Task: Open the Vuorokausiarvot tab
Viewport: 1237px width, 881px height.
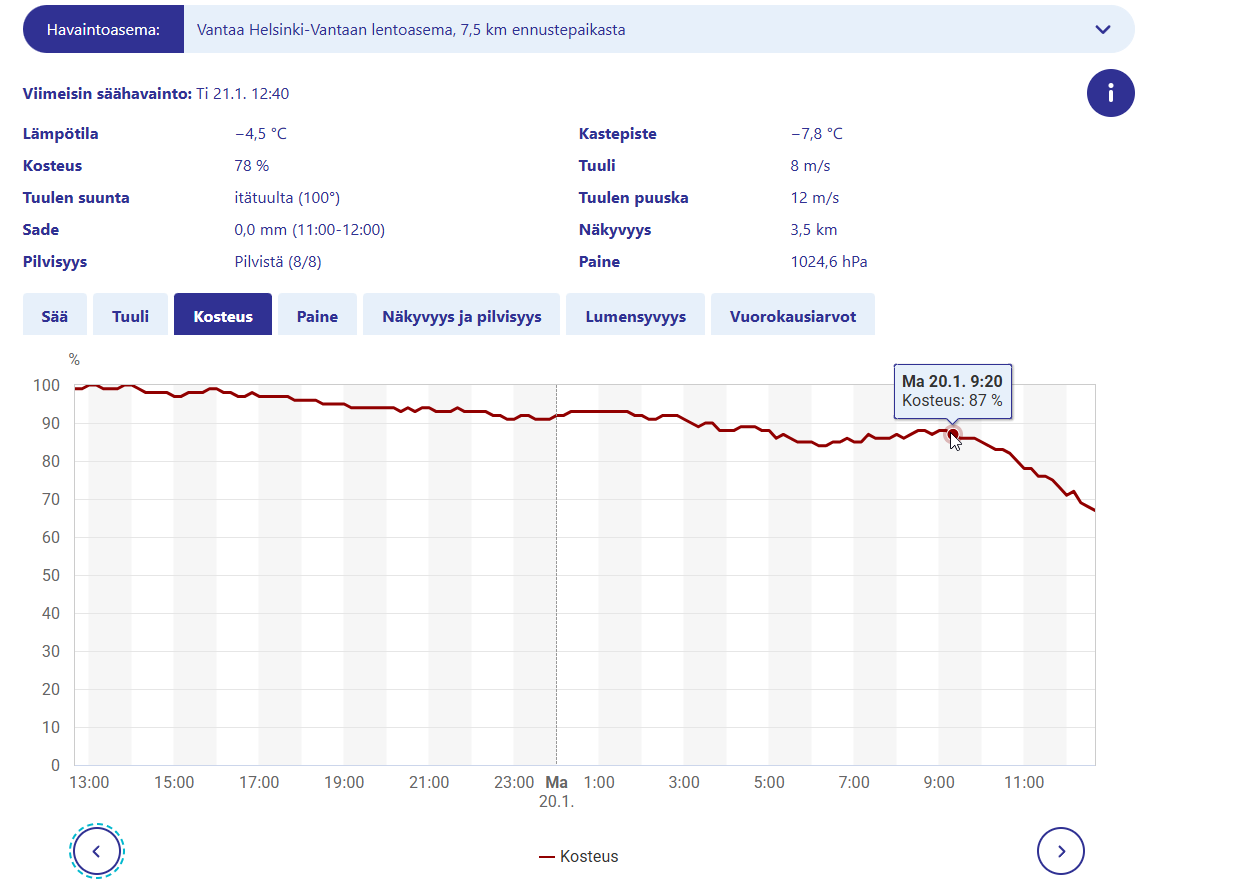Action: [x=792, y=316]
